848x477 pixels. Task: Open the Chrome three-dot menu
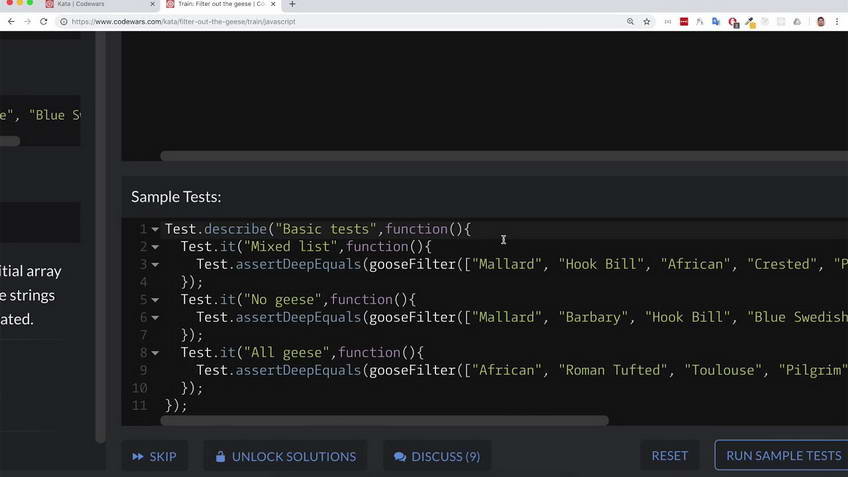point(837,22)
